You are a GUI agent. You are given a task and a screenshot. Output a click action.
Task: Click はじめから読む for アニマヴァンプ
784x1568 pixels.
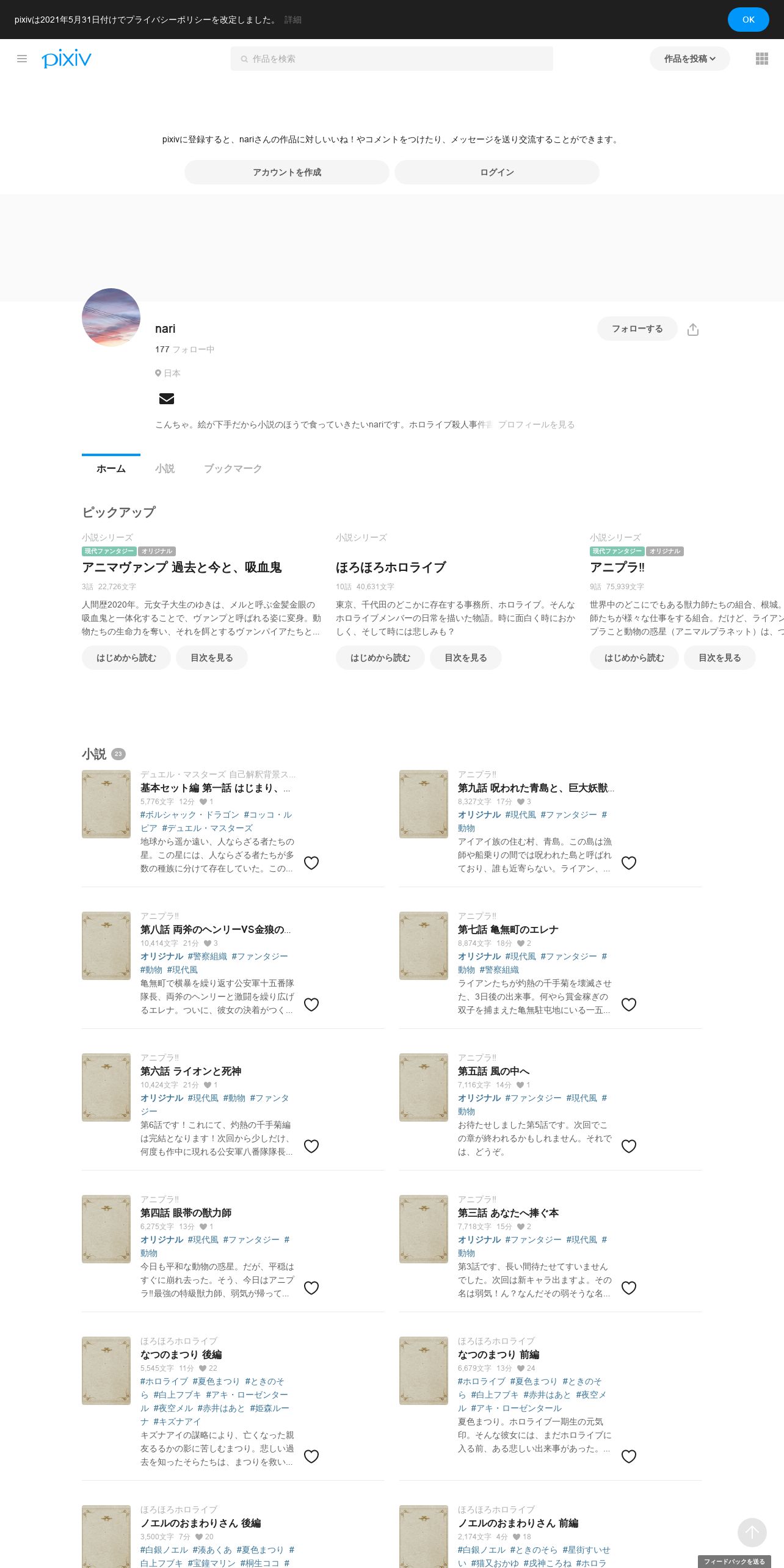point(126,658)
